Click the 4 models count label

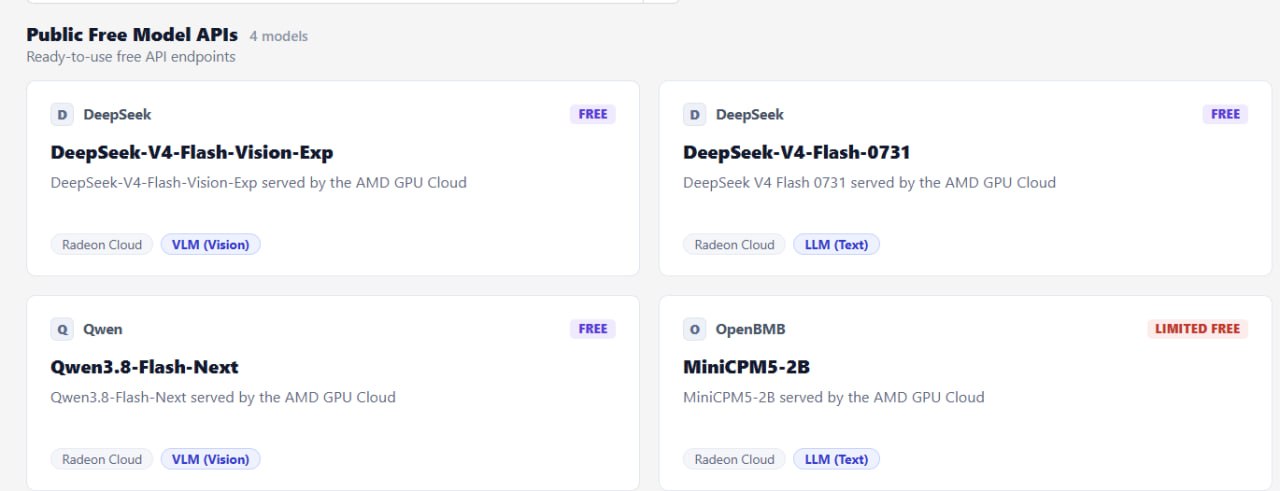(x=279, y=36)
